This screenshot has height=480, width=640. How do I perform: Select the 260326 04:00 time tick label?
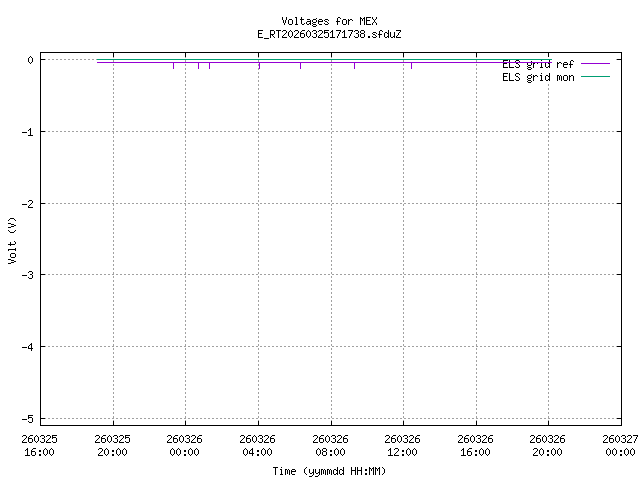pos(258,444)
